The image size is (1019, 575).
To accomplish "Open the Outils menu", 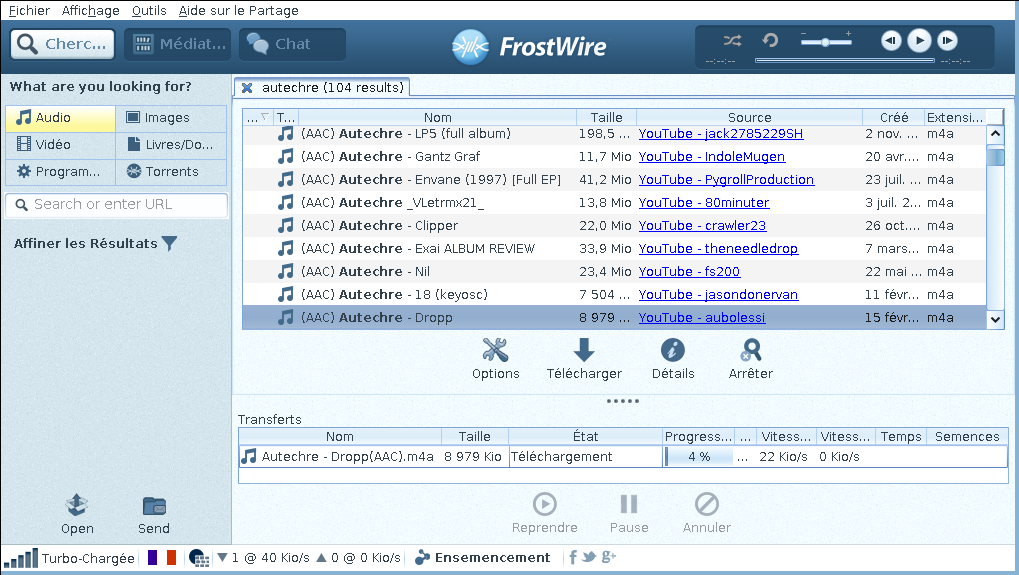I will [x=149, y=10].
